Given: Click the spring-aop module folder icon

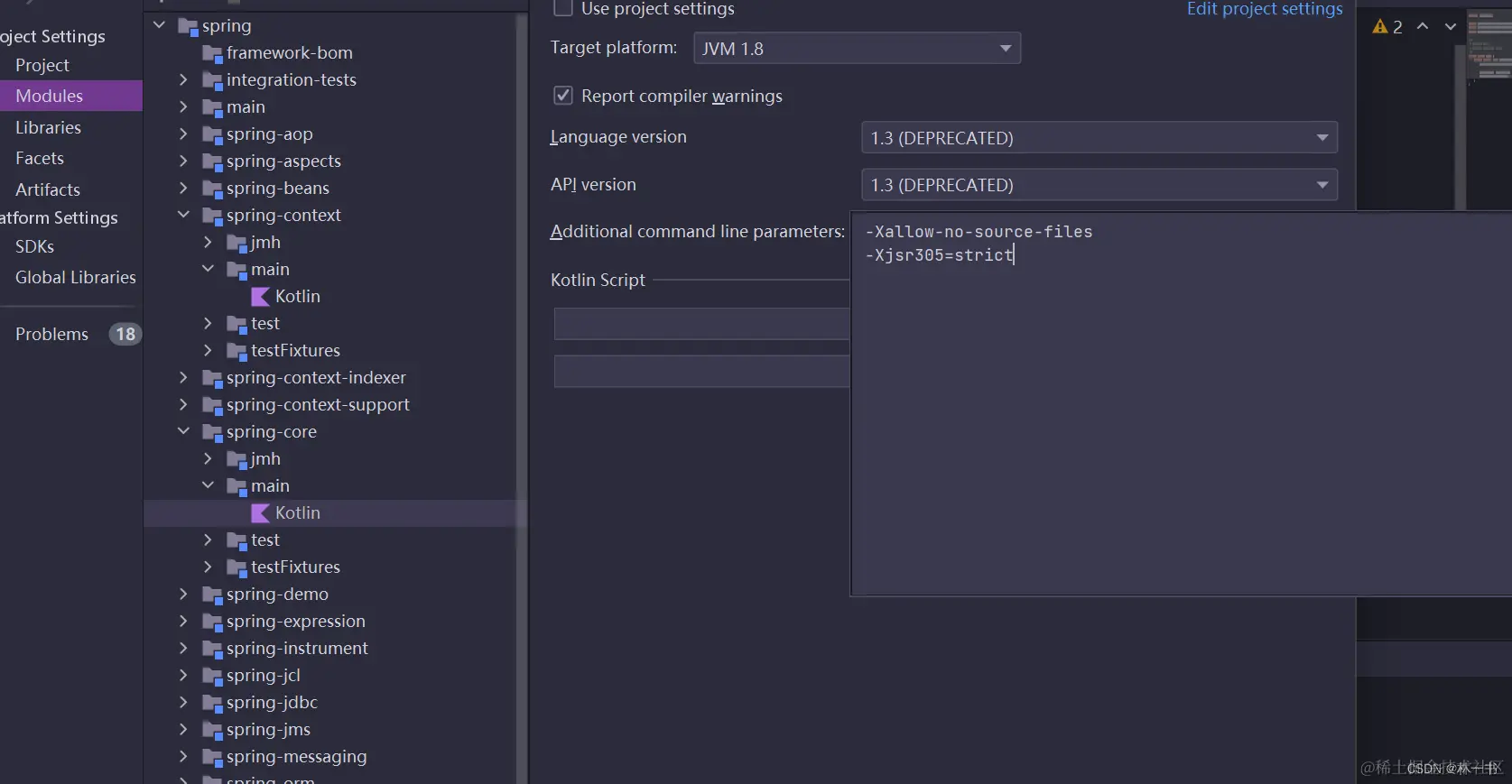Looking at the screenshot, I should coord(212,134).
